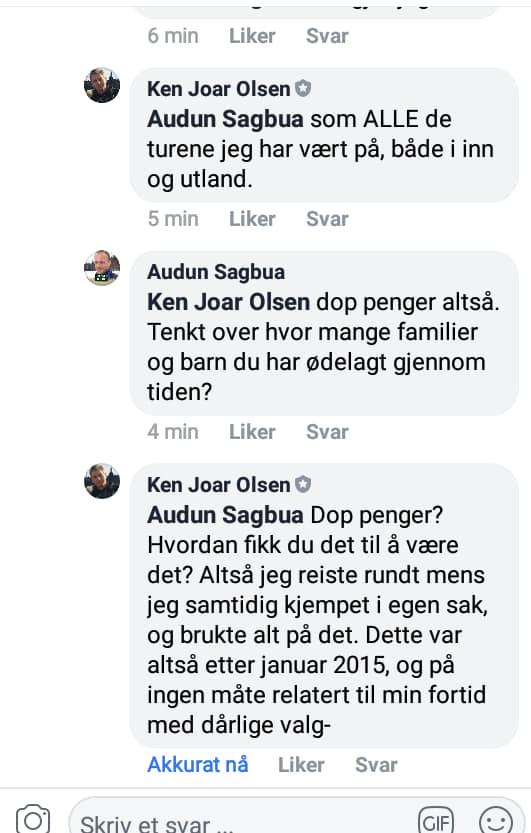
Task: Open Audun Sagbua's profile picture
Action: 102,268
